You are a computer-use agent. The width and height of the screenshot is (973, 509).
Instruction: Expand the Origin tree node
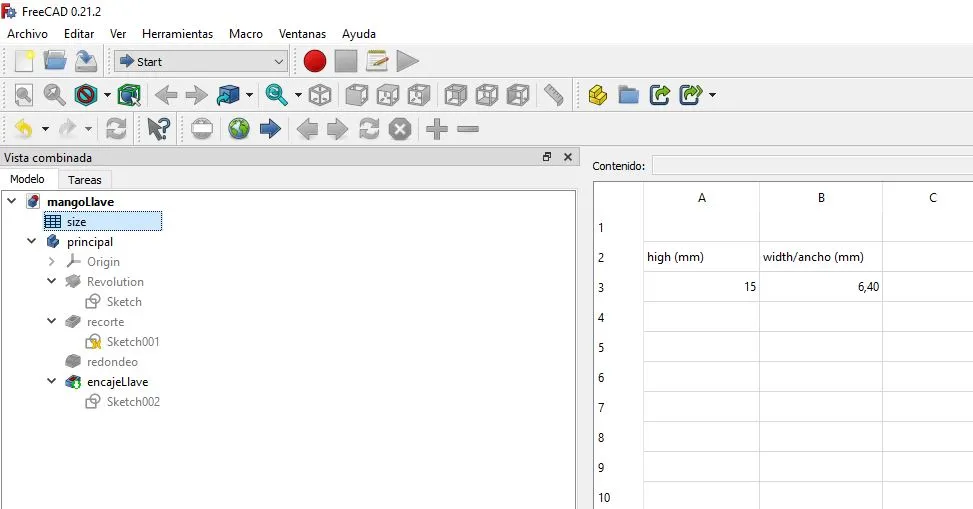pos(52,262)
